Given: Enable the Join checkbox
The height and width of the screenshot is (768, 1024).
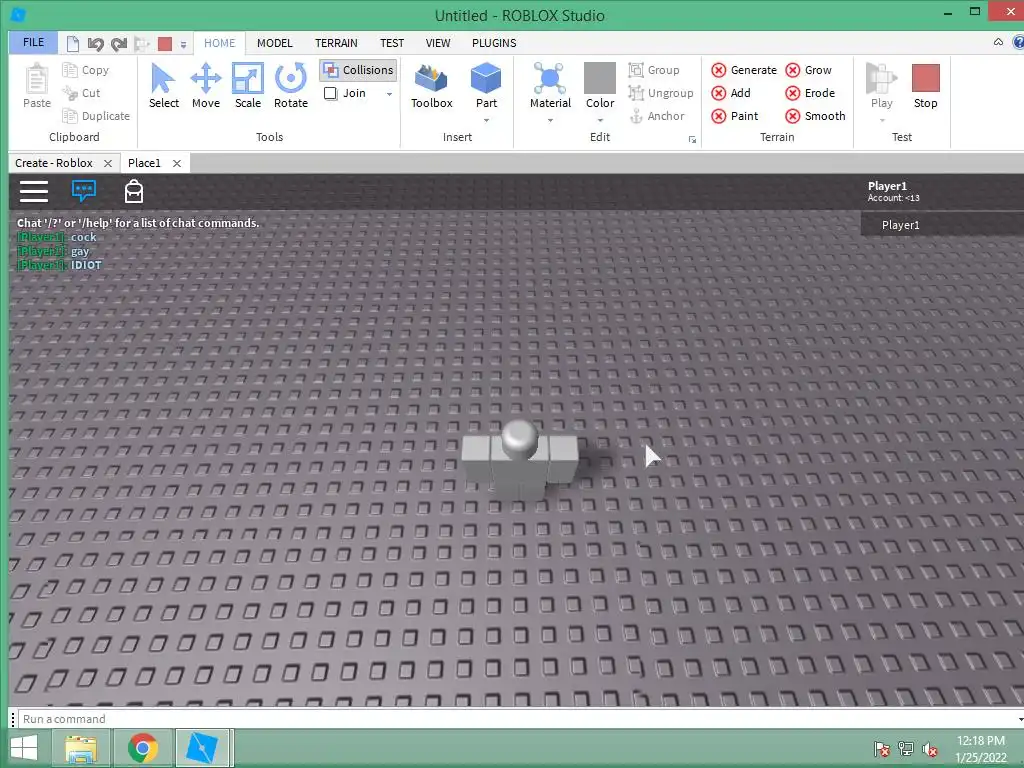Looking at the screenshot, I should click(330, 93).
